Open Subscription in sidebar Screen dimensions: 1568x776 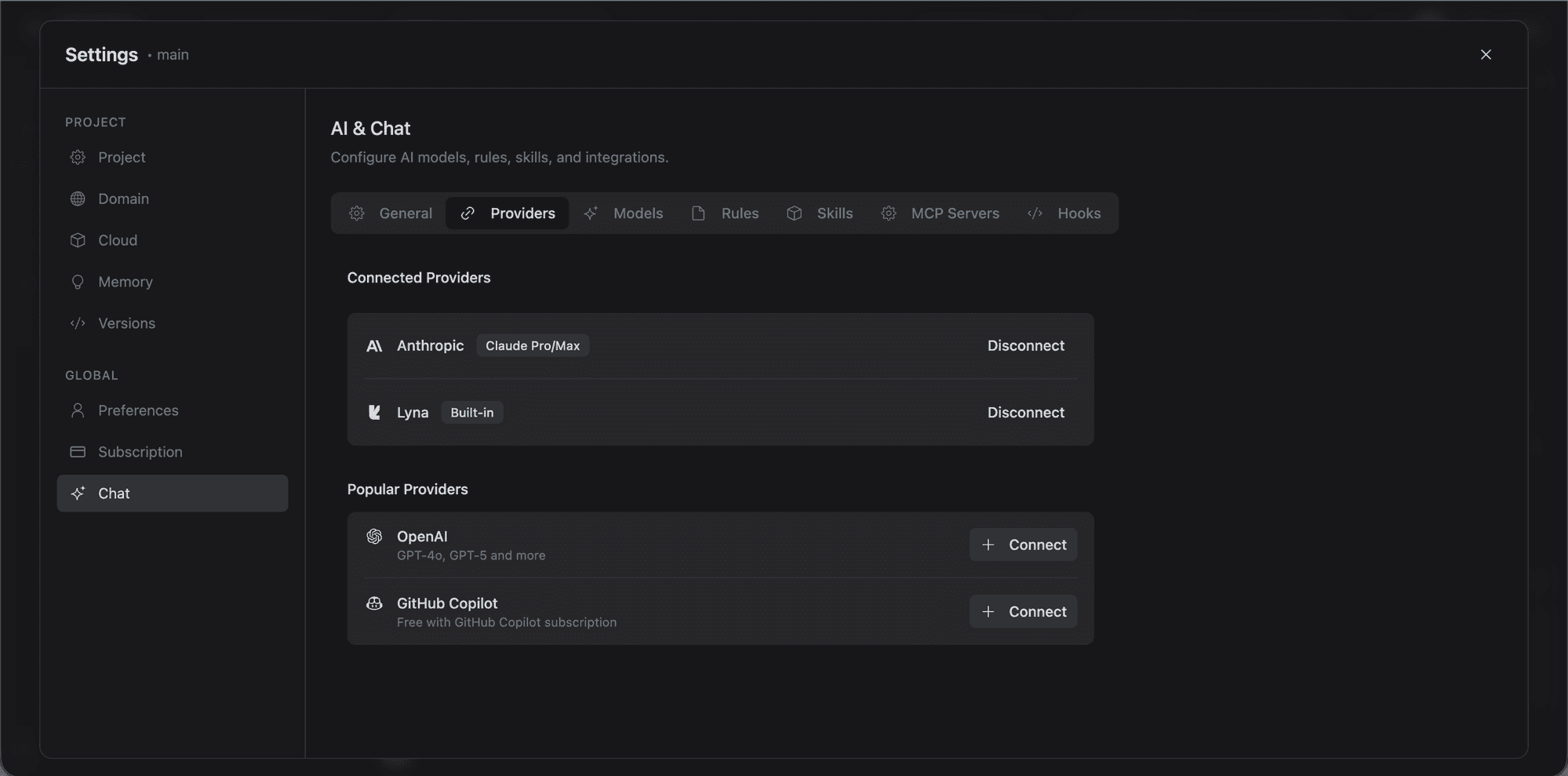click(173, 452)
